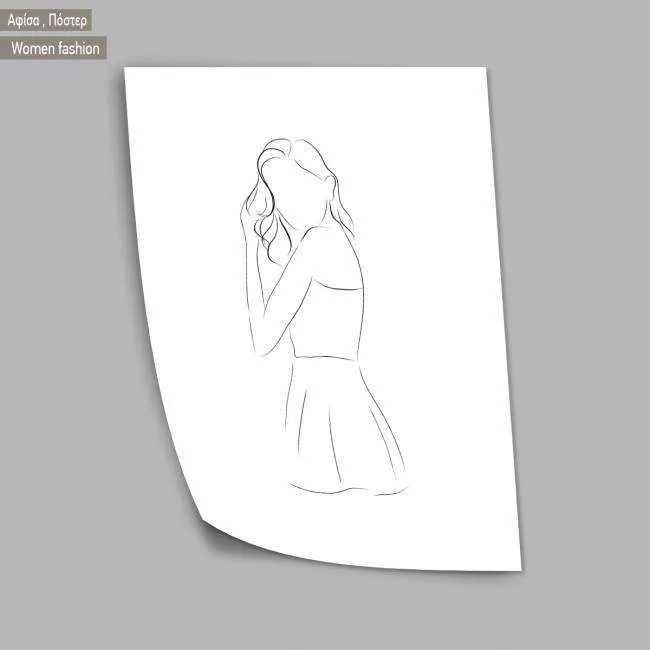The width and height of the screenshot is (650, 650).
Task: Click the curled bottom-left corner of the poster
Action: pos(205,523)
